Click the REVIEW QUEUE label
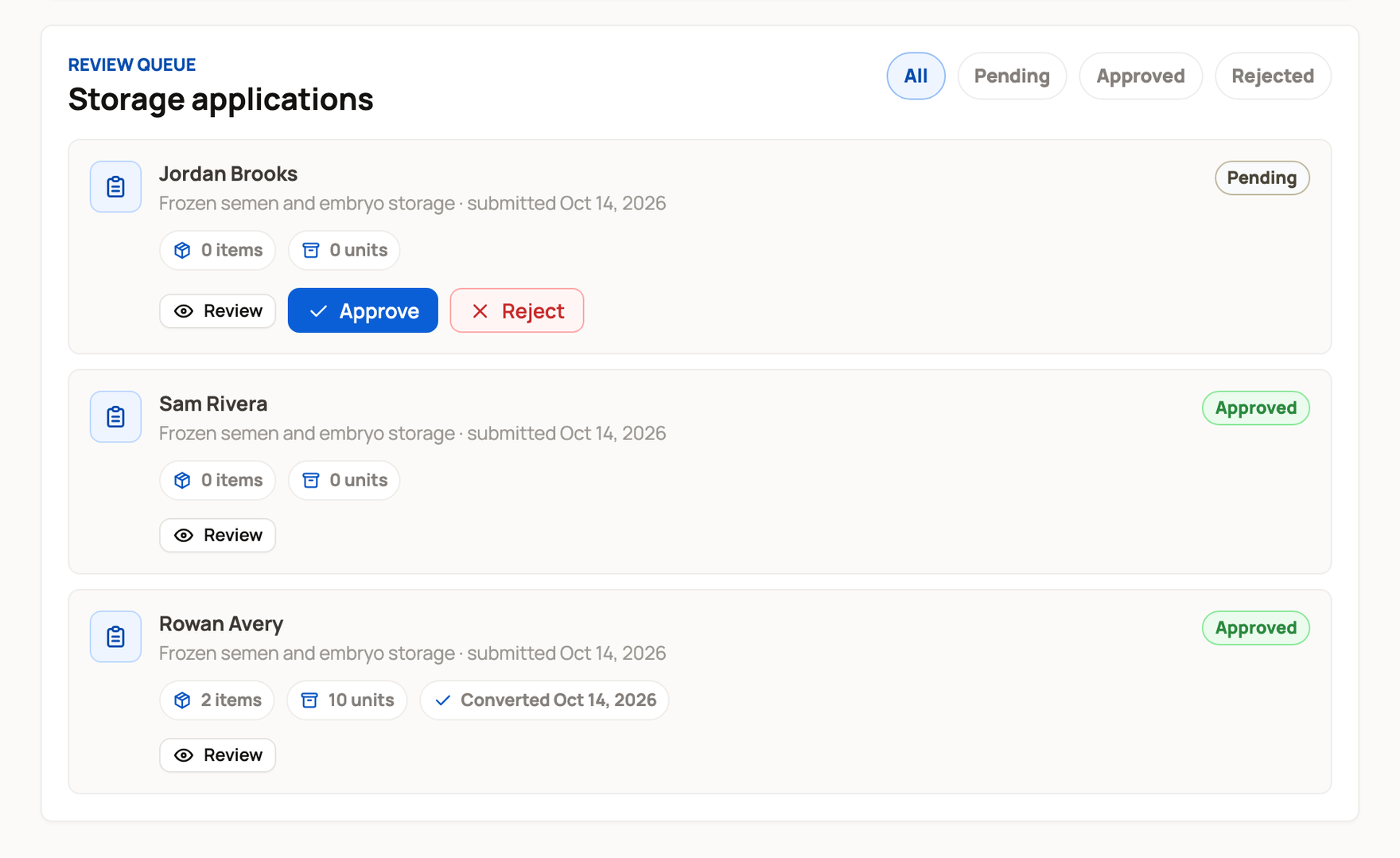1400x858 pixels. click(132, 64)
